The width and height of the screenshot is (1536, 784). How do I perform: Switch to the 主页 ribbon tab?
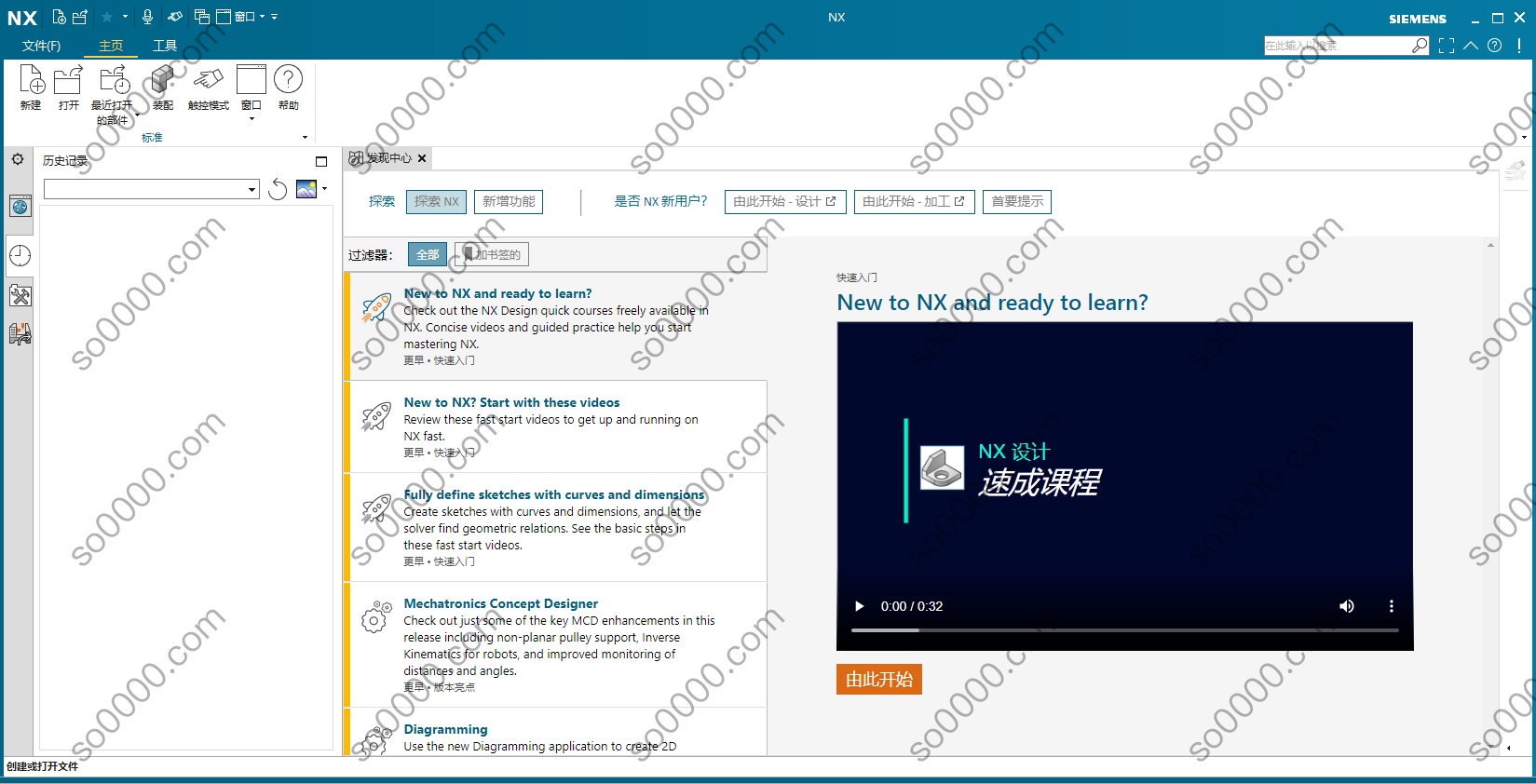tap(111, 46)
